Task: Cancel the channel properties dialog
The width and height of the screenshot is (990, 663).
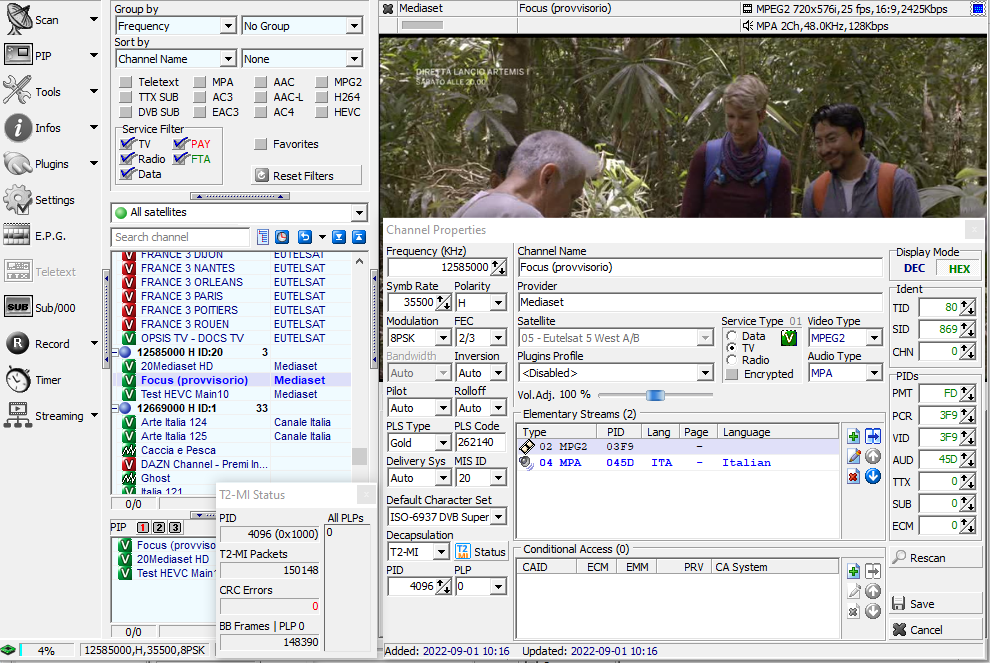Action: 935,630
